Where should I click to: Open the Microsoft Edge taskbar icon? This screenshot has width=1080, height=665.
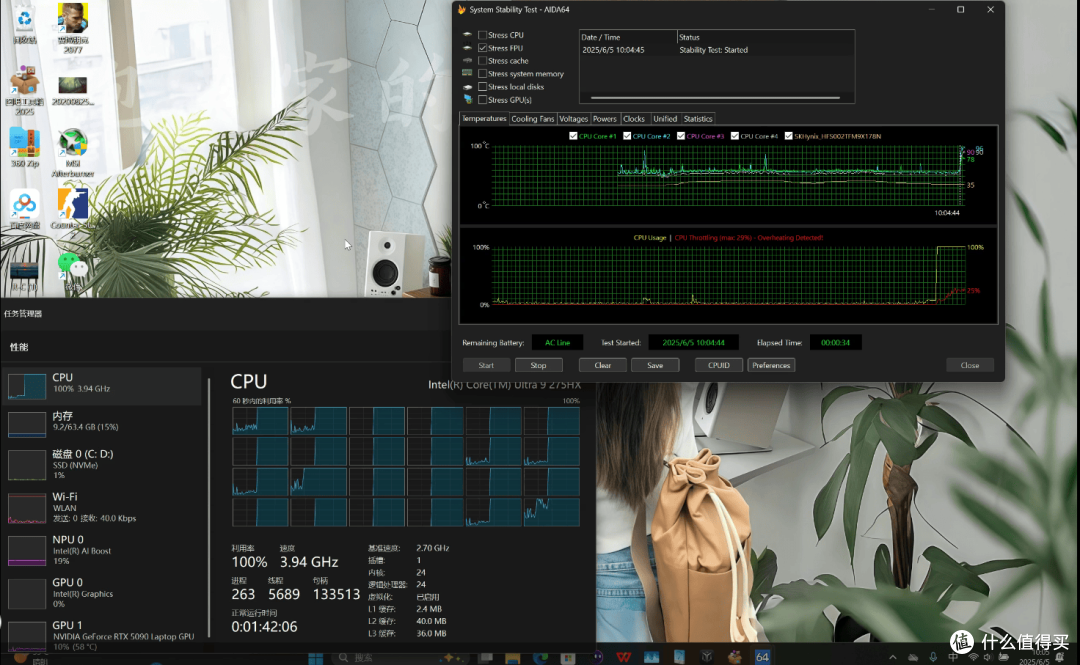click(x=540, y=657)
